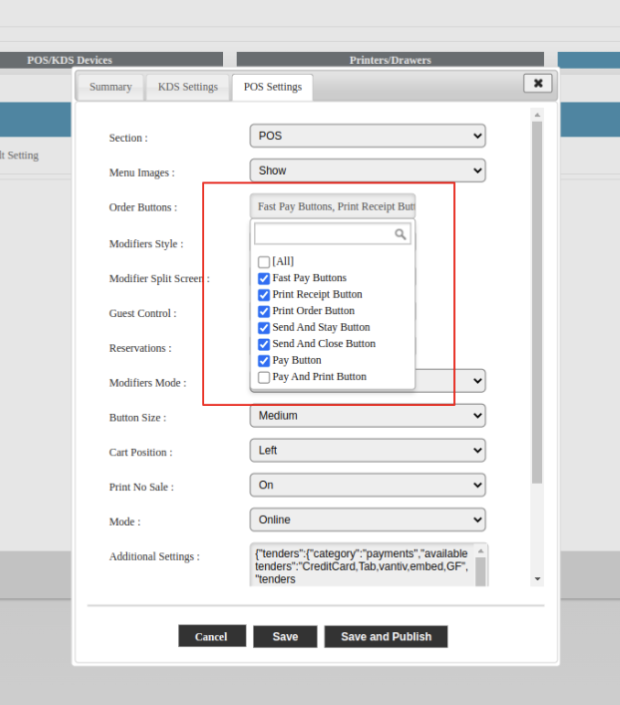Click the dialog vertical scrollbar thumb
The image size is (620, 705).
pyautogui.click(x=537, y=302)
